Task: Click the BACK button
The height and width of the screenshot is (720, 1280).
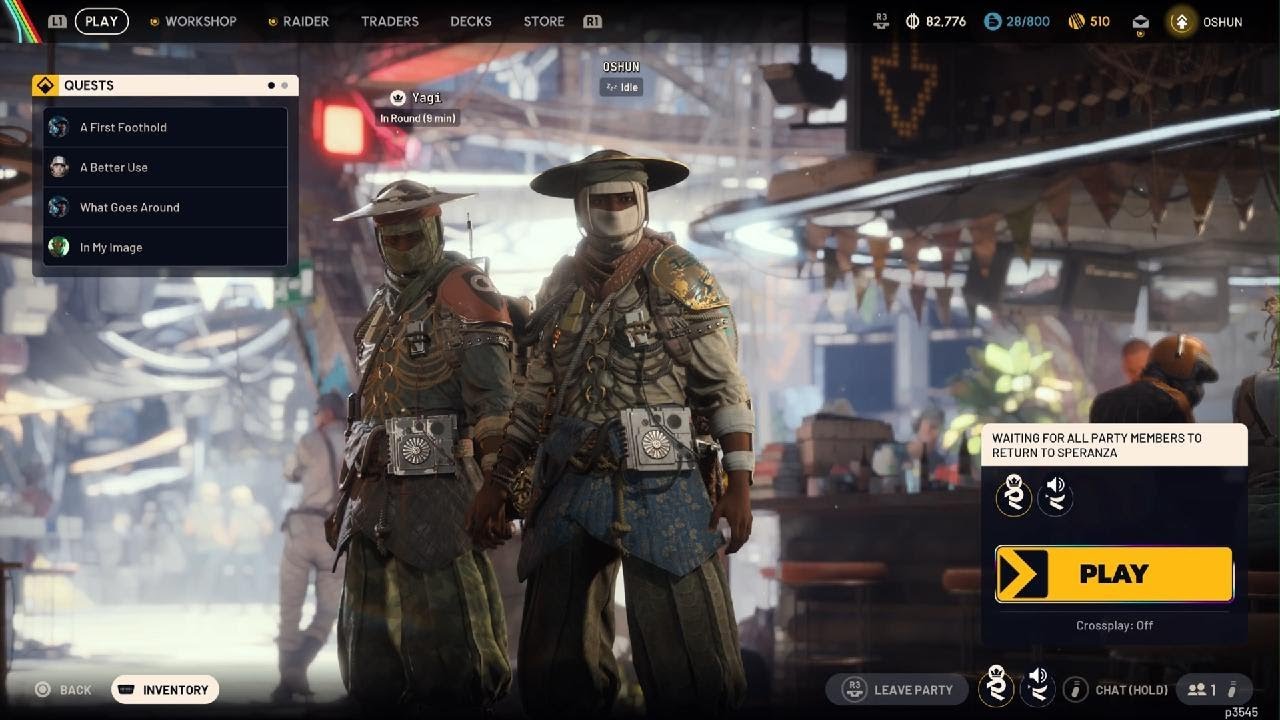Action: coord(63,690)
